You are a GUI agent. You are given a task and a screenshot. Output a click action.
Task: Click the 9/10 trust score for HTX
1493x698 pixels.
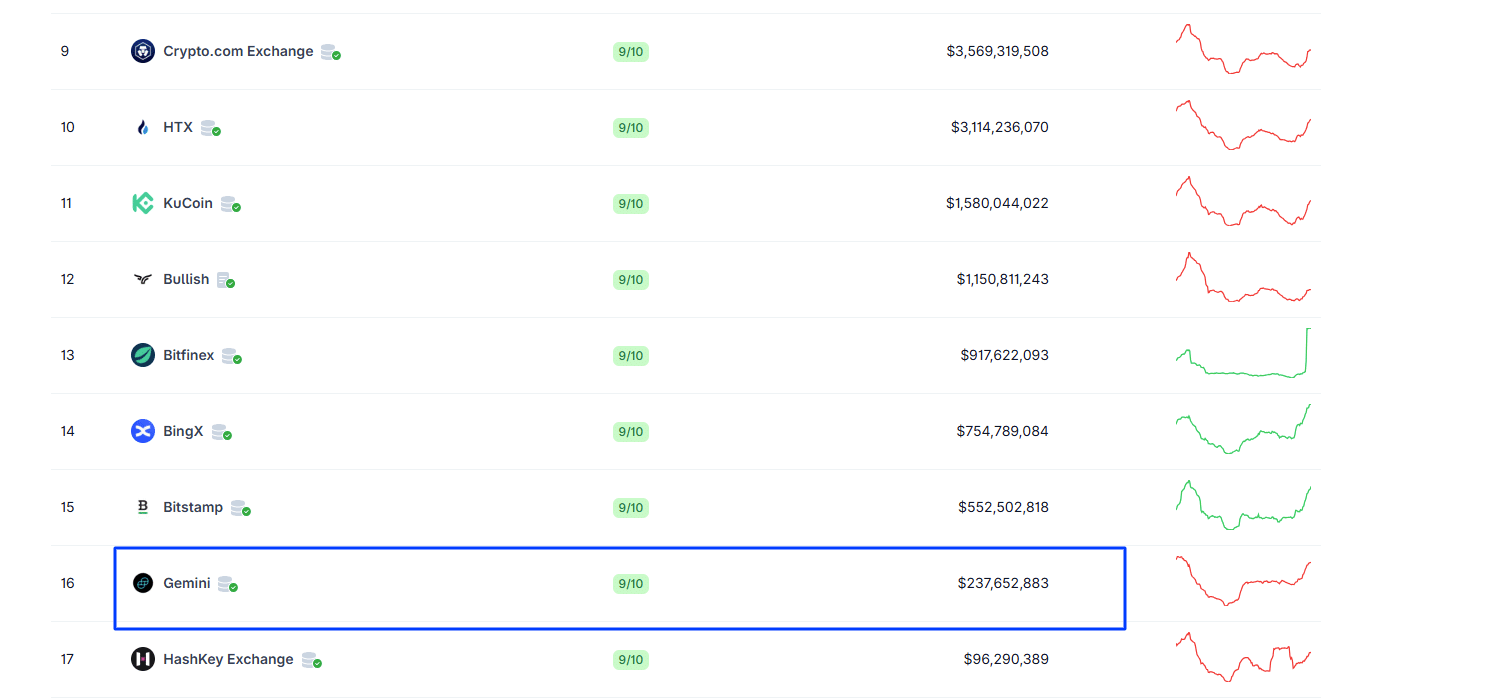coord(631,127)
